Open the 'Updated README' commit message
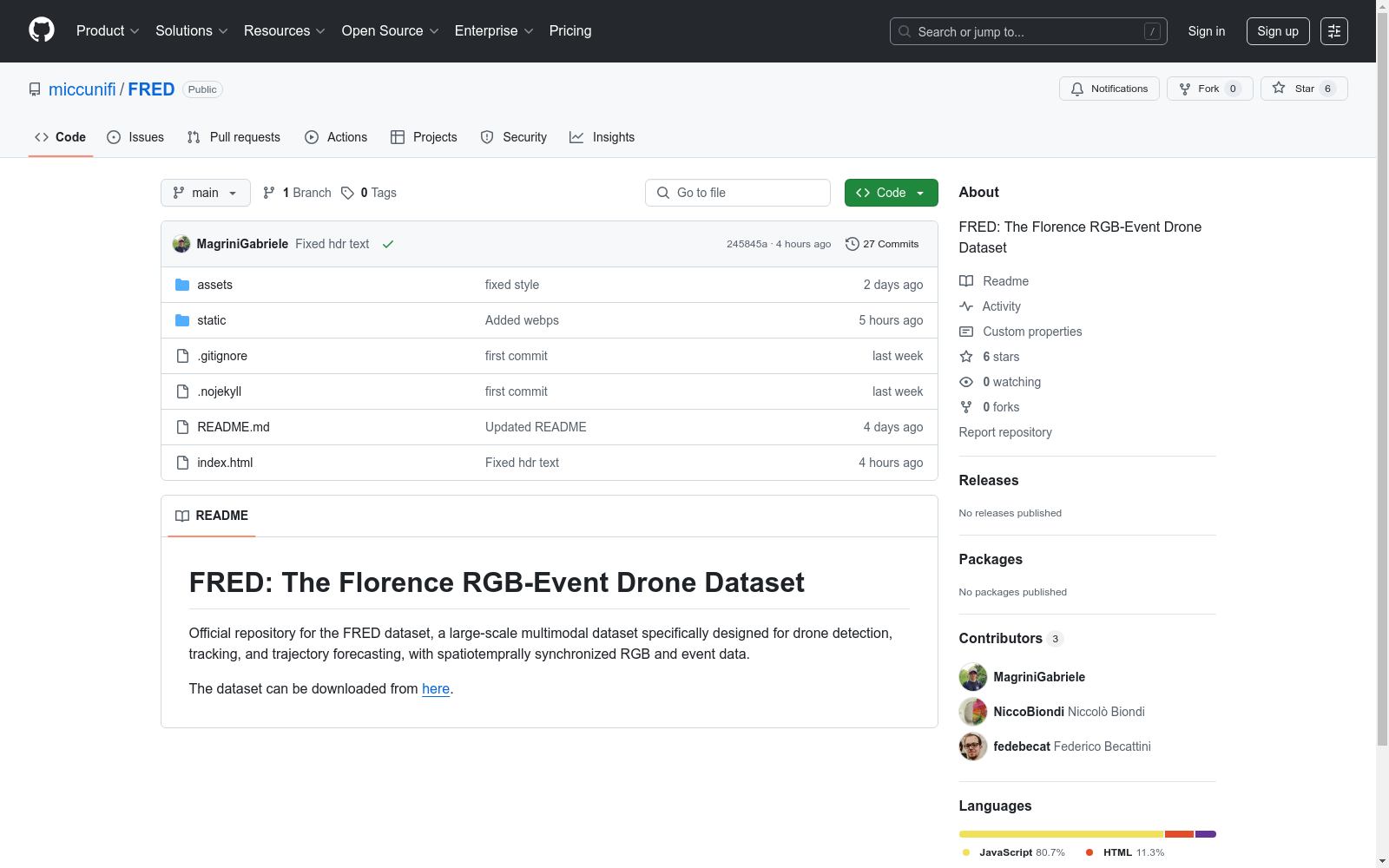 coord(536,427)
